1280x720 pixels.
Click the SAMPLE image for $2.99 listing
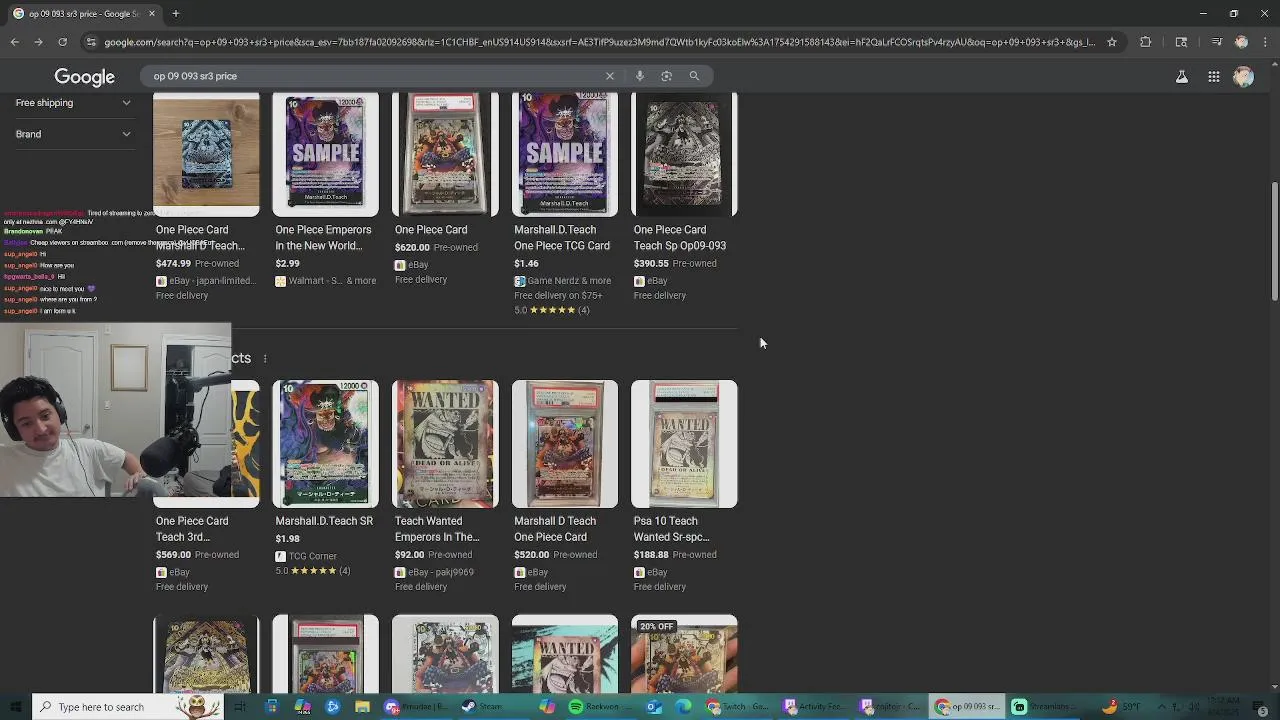tap(325, 155)
